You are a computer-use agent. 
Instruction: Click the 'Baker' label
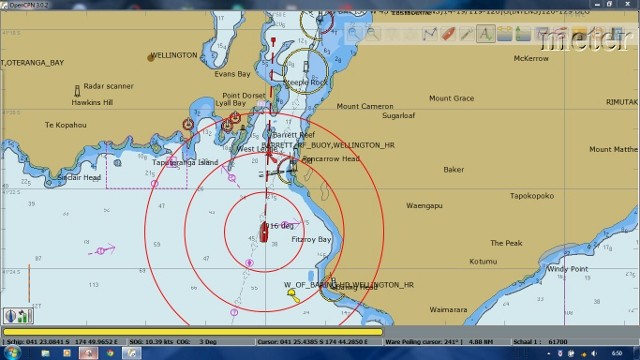coord(453,169)
